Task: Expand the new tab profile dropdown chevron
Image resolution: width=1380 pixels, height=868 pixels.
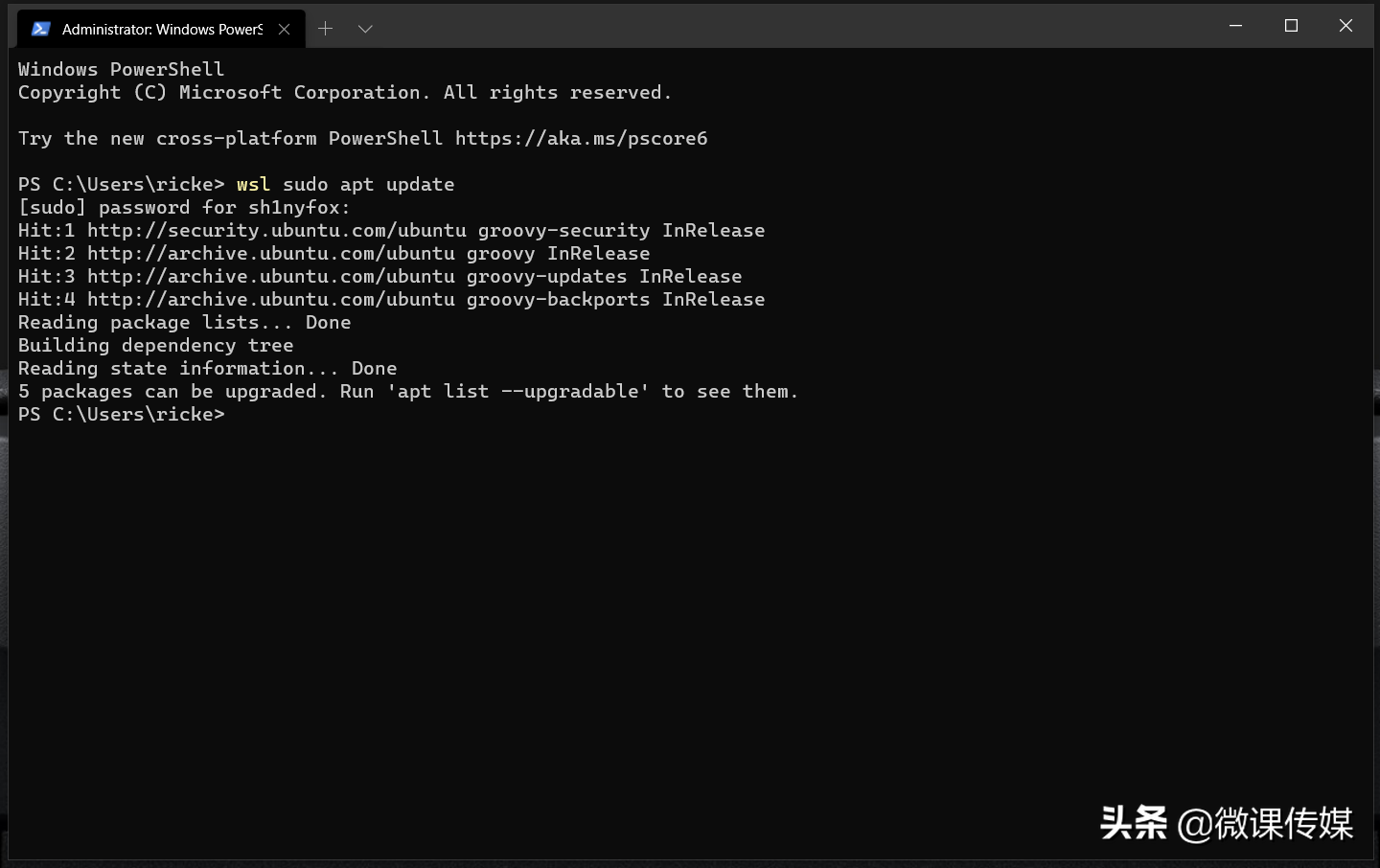Action: 365,29
